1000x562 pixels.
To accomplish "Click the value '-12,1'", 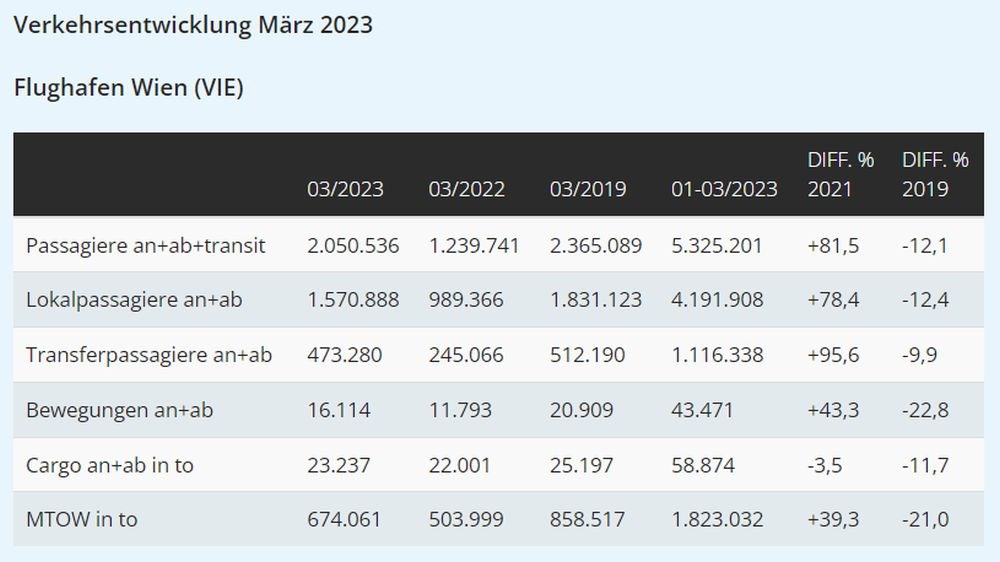I will click(x=925, y=246).
